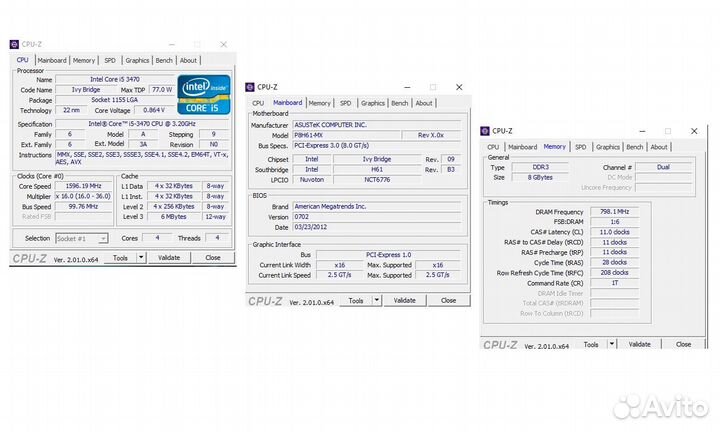This screenshot has height=432, width=720.
Task: Click the Intel Core i5 logo badge
Action: click(204, 95)
